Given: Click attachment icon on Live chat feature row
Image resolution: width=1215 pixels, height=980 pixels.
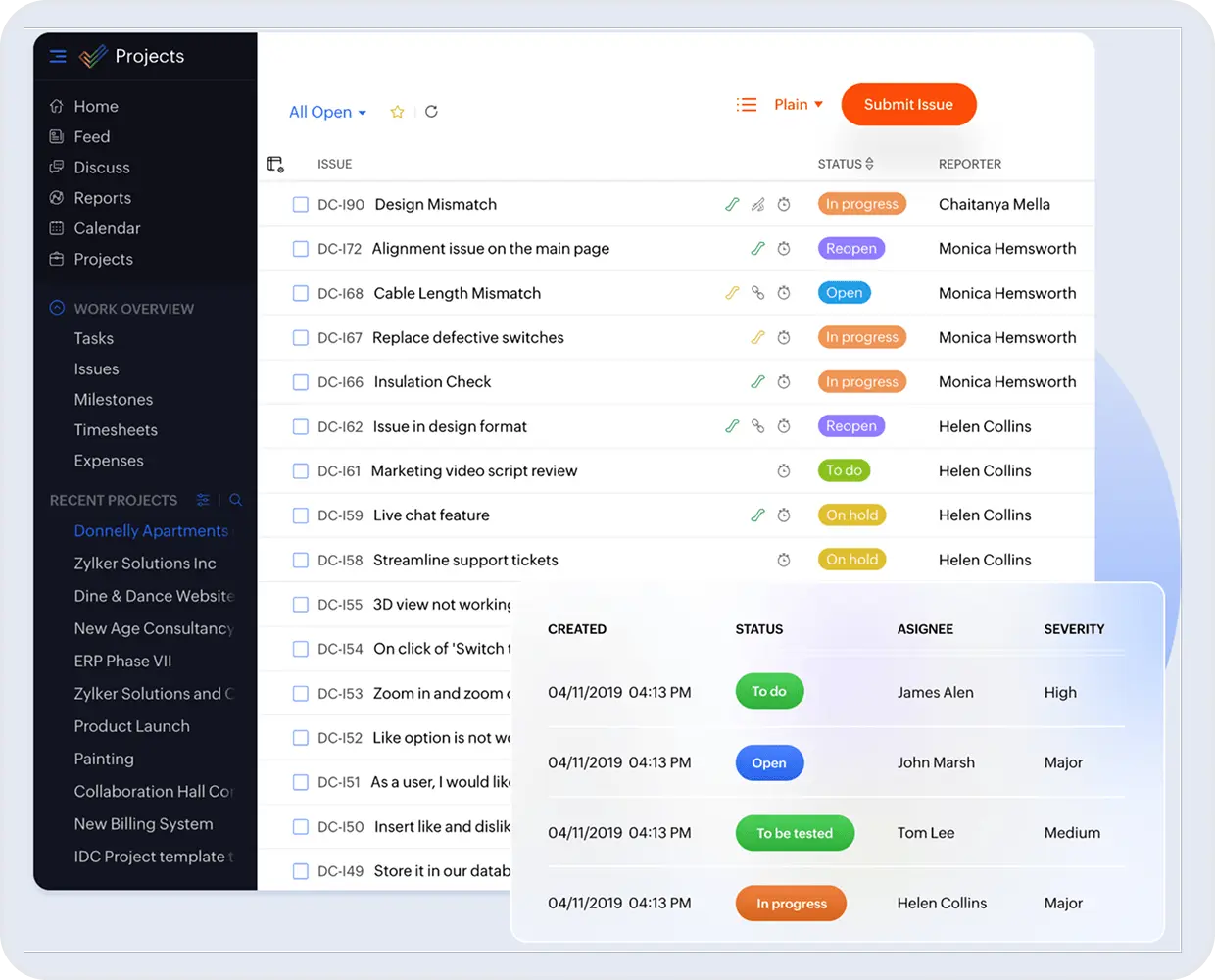Looking at the screenshot, I should pos(757,515).
